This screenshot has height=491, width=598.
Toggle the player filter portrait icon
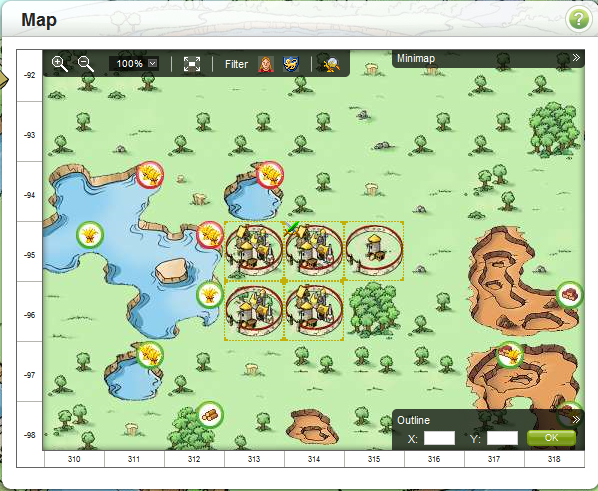[x=266, y=64]
